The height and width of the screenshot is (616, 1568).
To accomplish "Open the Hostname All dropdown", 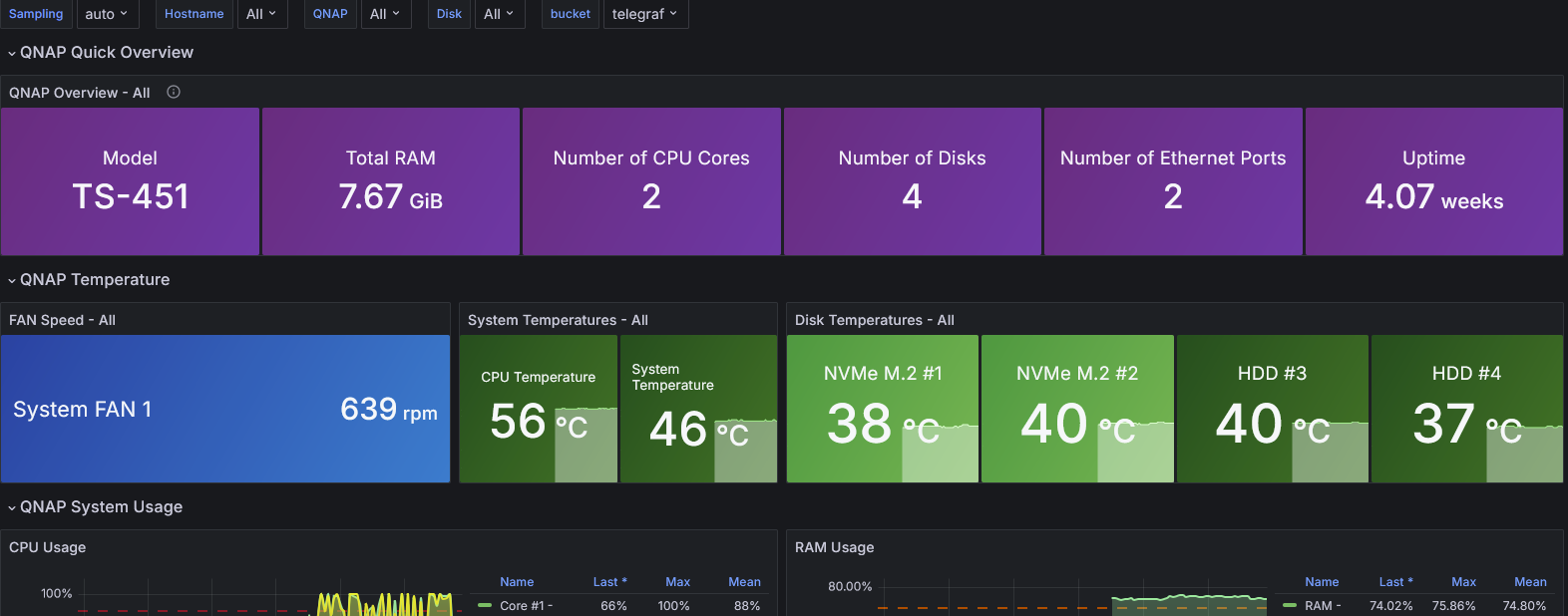I will pyautogui.click(x=260, y=14).
